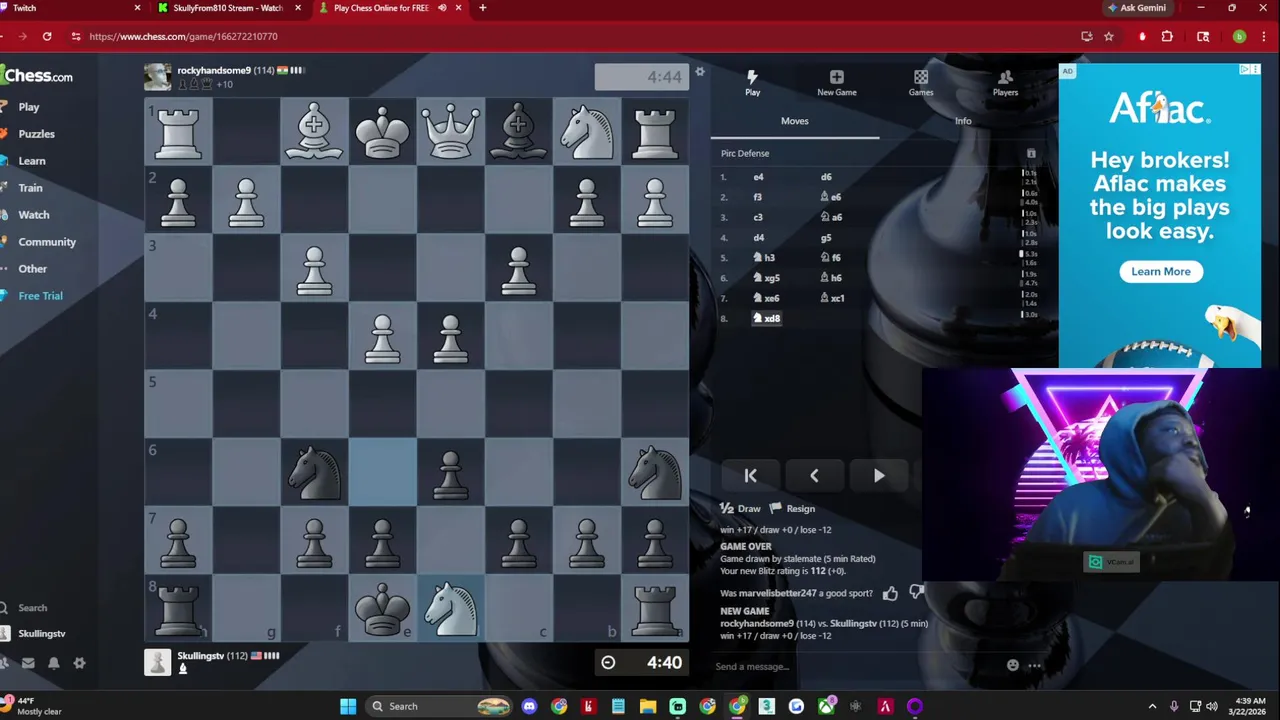The width and height of the screenshot is (1280, 720).
Task: Open browser side panel icon
Action: tap(1203, 36)
